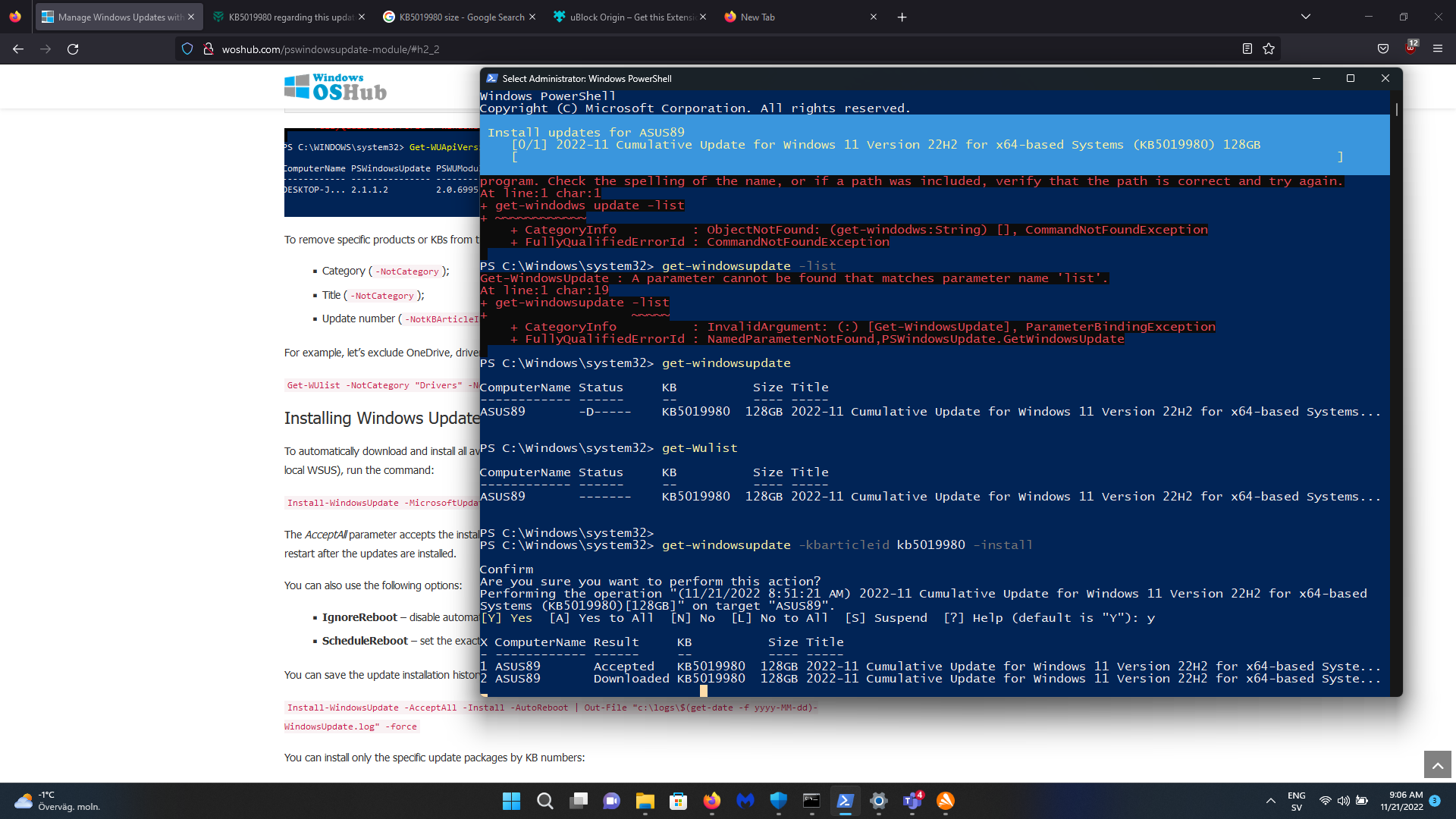
Task: Open the Pocket save icon
Action: 1383,49
